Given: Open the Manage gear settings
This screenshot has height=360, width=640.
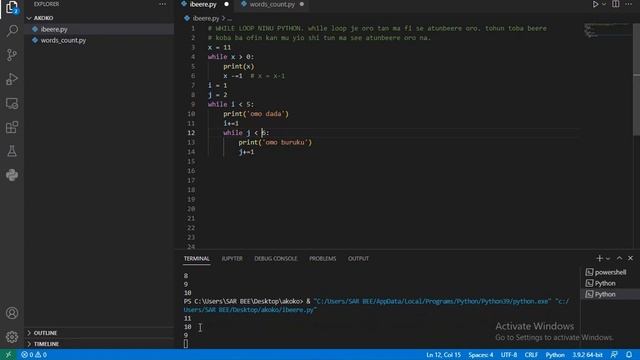Looking at the screenshot, I should (12, 337).
